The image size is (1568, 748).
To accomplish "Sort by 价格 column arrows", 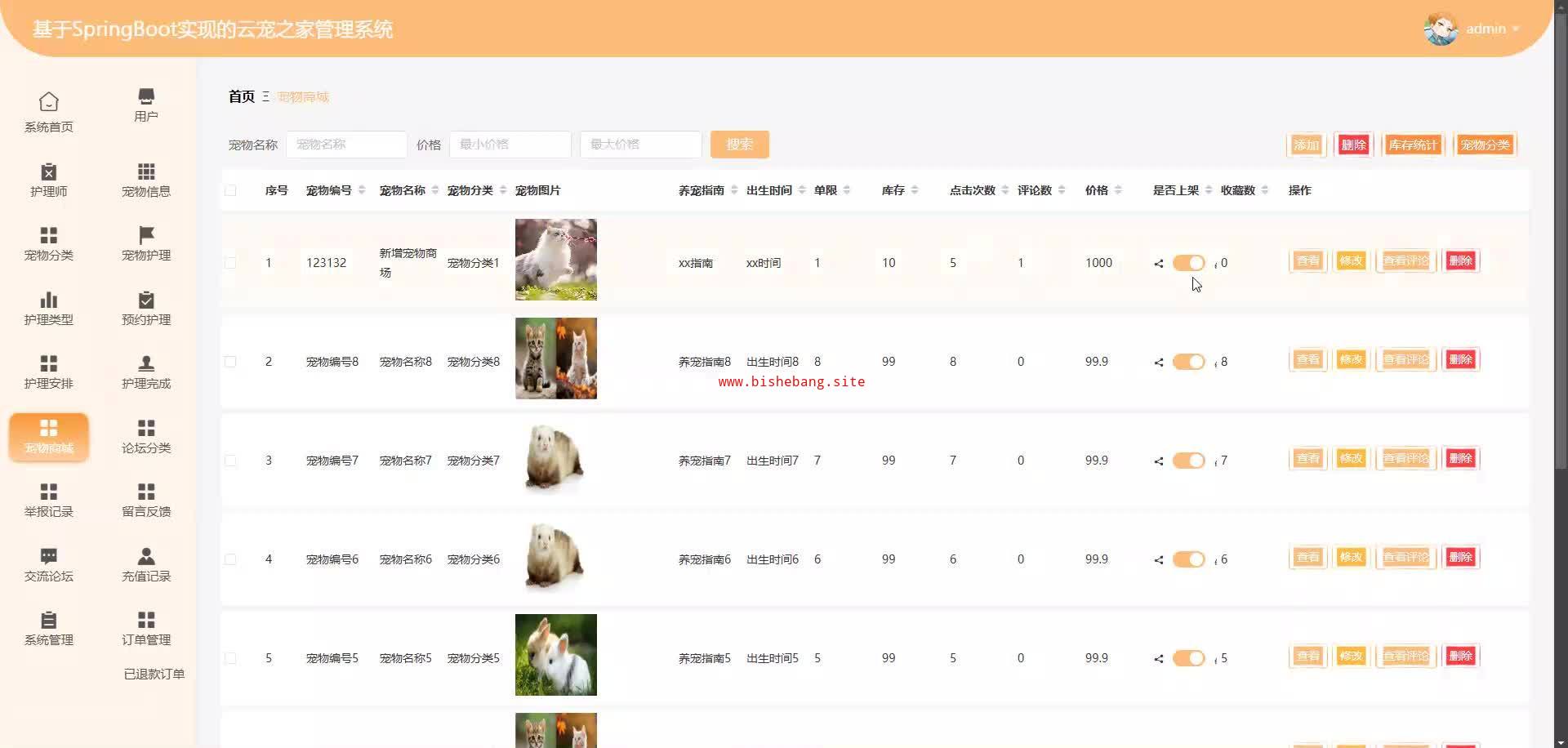I will [x=1118, y=190].
